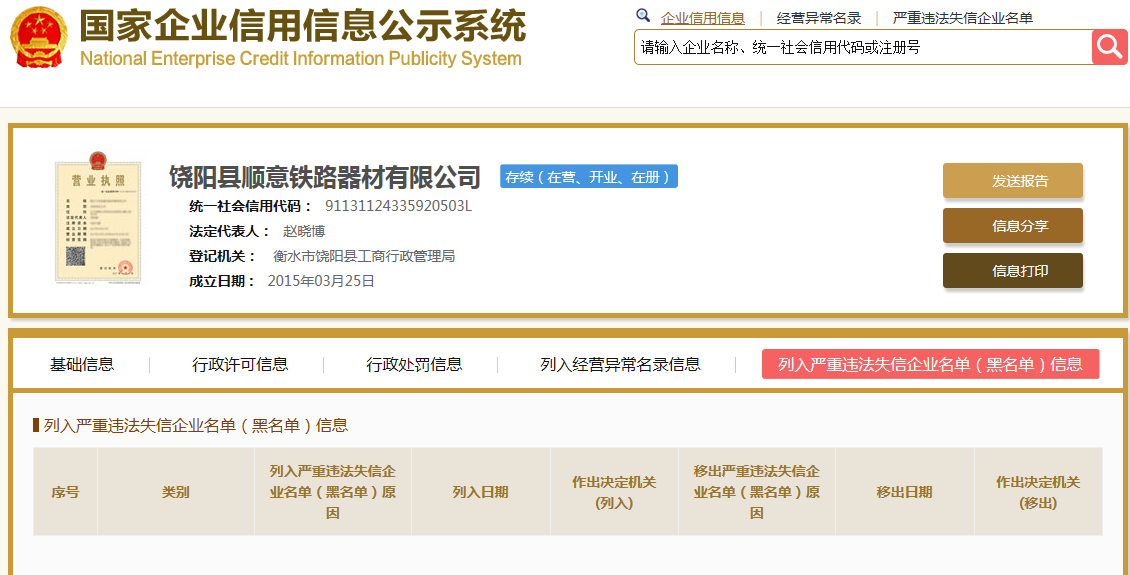
Task: Click the 列入严重违法失信企业名单（黑名单）原因 column header
Action: point(333,492)
